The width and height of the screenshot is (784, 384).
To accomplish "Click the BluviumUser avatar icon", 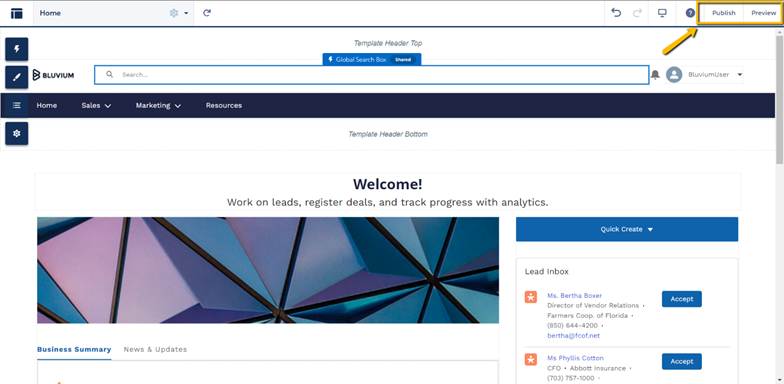I will pos(674,74).
